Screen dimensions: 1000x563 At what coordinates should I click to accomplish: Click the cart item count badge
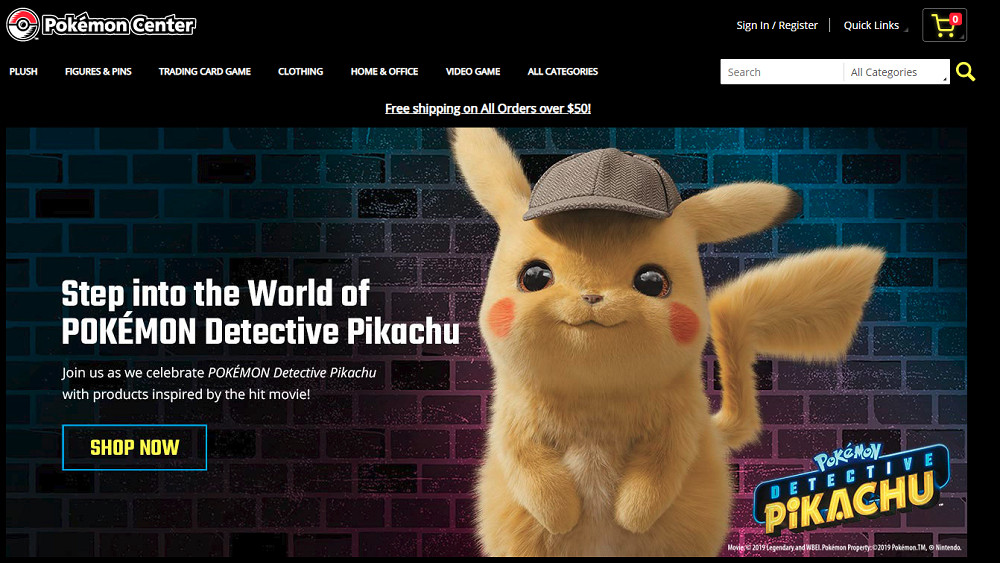[956, 19]
